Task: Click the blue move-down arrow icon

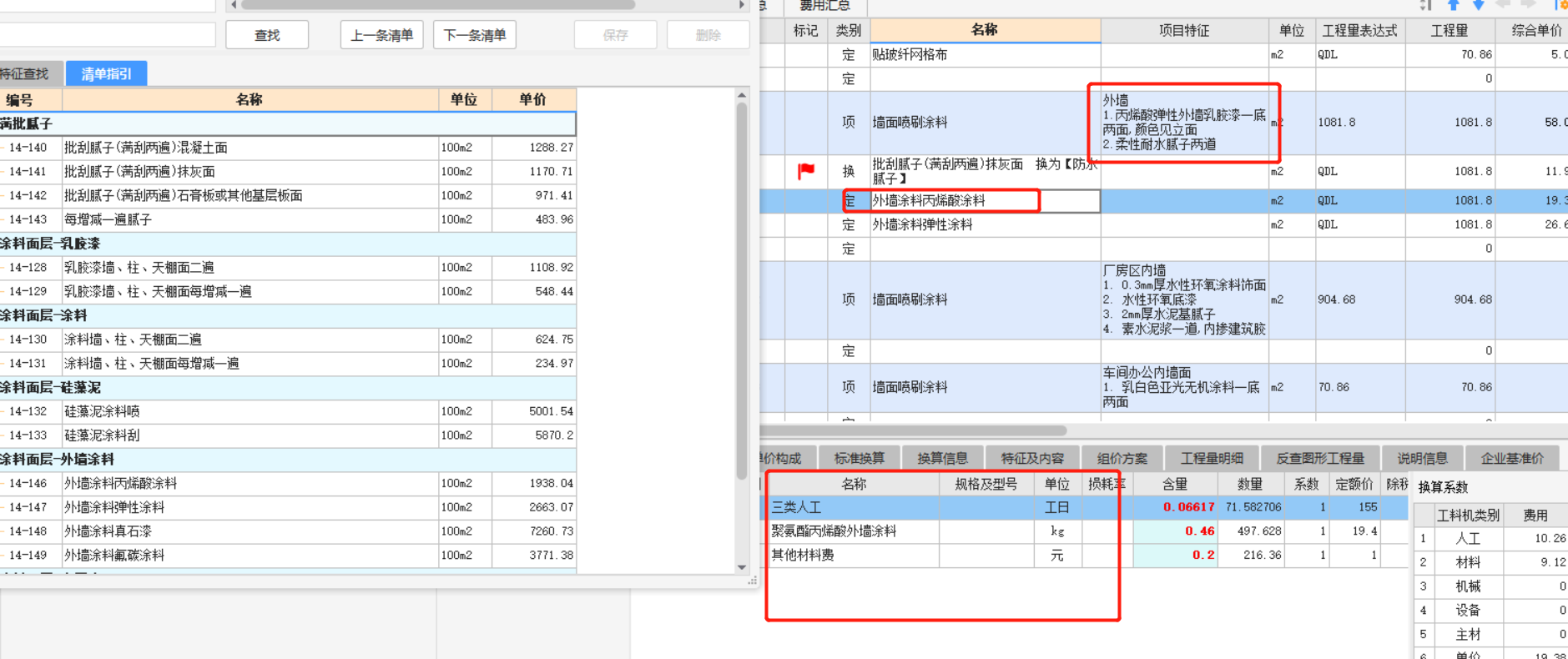Action: click(1478, 5)
